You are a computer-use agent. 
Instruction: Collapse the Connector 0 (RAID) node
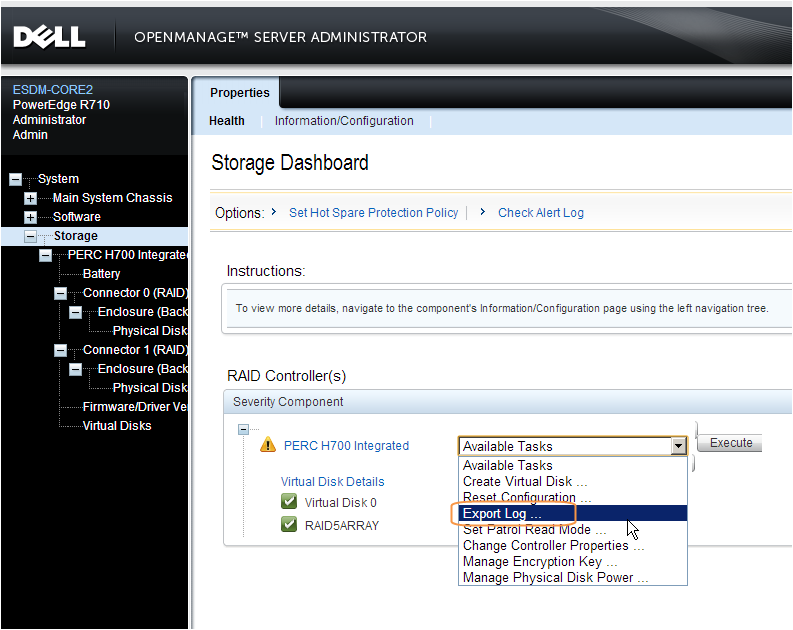pos(60,293)
